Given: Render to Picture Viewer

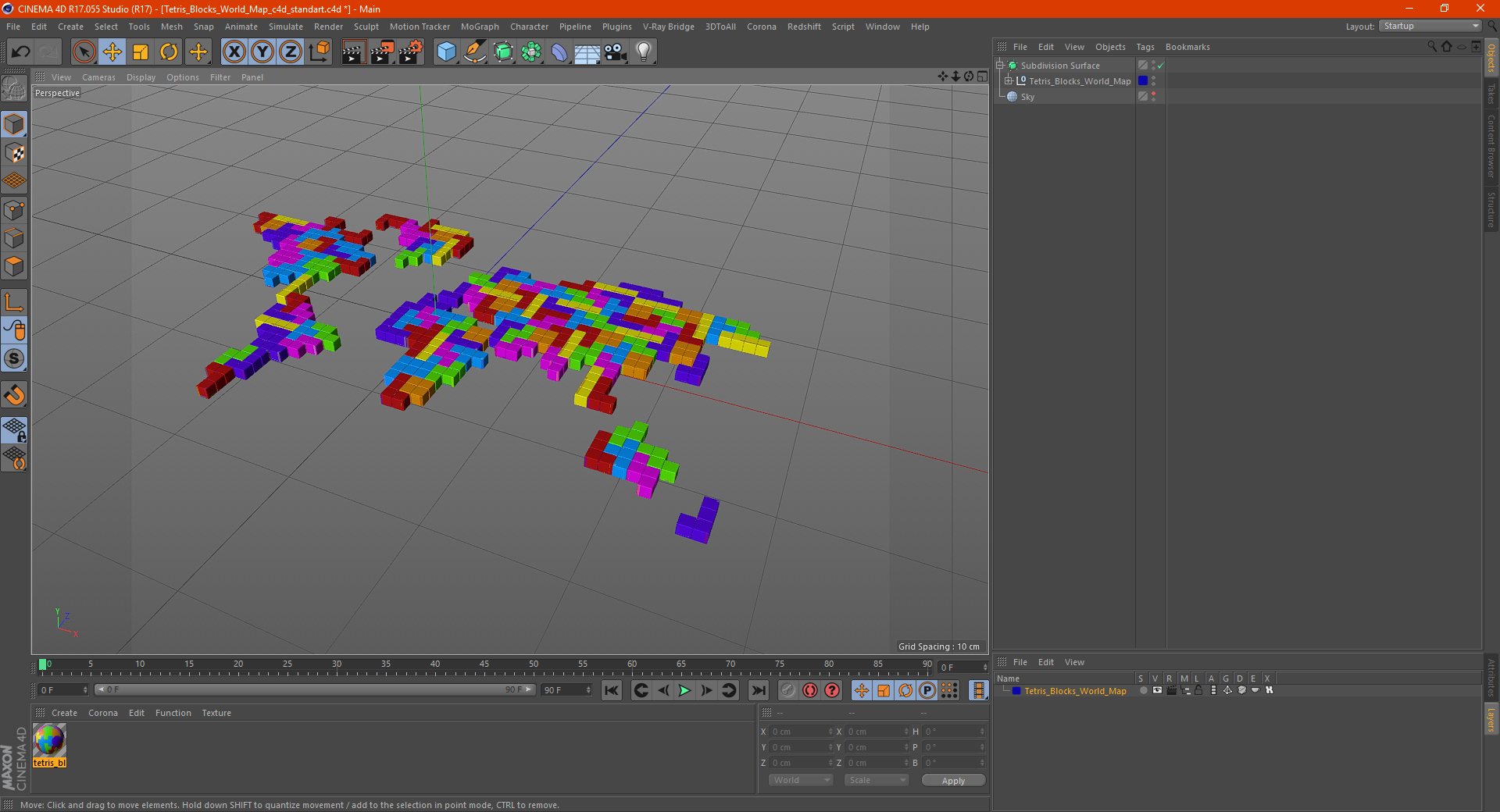Looking at the screenshot, I should 382,52.
